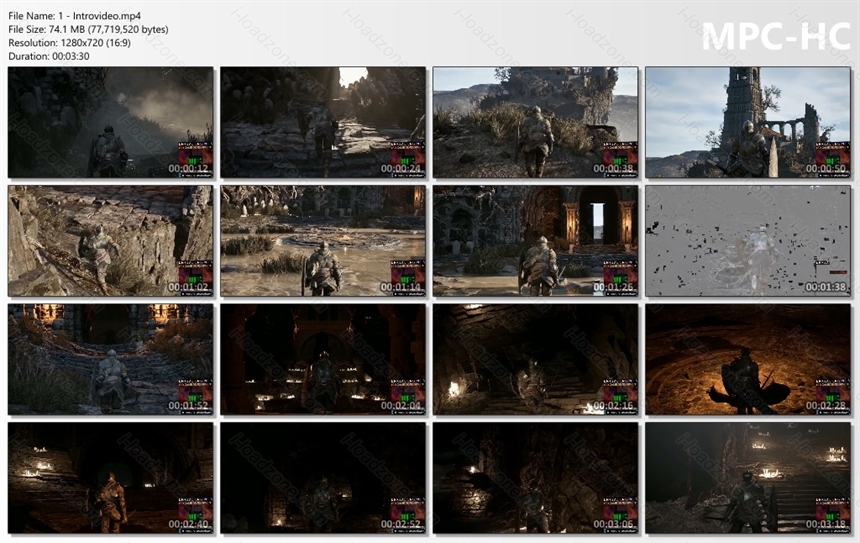Open the doorway thumbnail at 00:01:26
860x543 pixels.
535,241
